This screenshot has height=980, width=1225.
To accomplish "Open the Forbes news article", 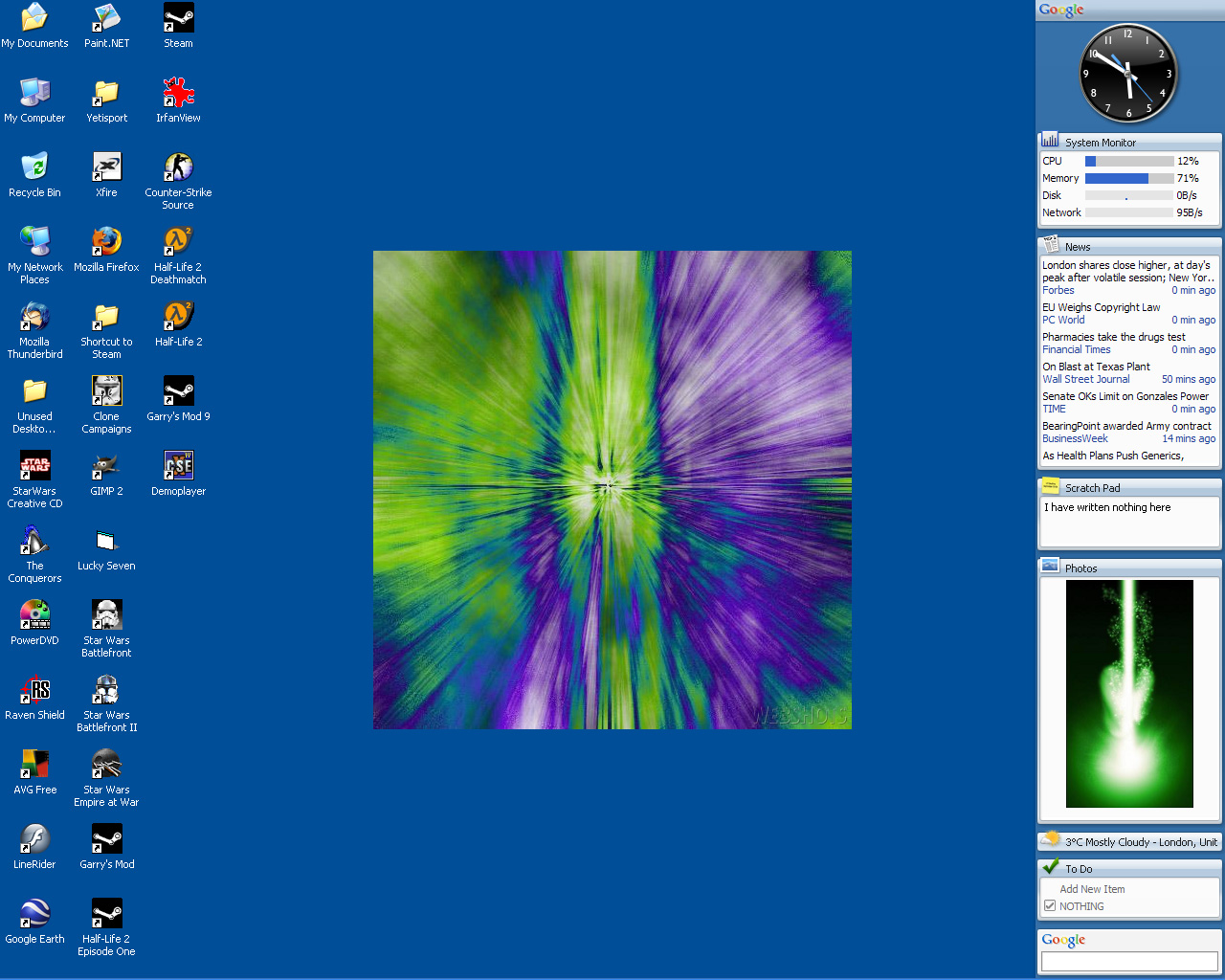I will 1058,290.
